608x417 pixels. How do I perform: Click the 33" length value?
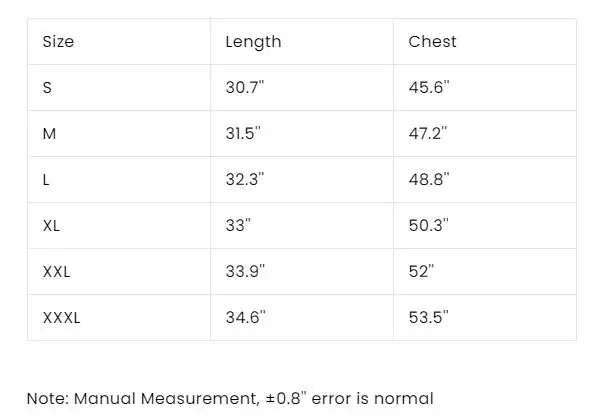[238, 225]
